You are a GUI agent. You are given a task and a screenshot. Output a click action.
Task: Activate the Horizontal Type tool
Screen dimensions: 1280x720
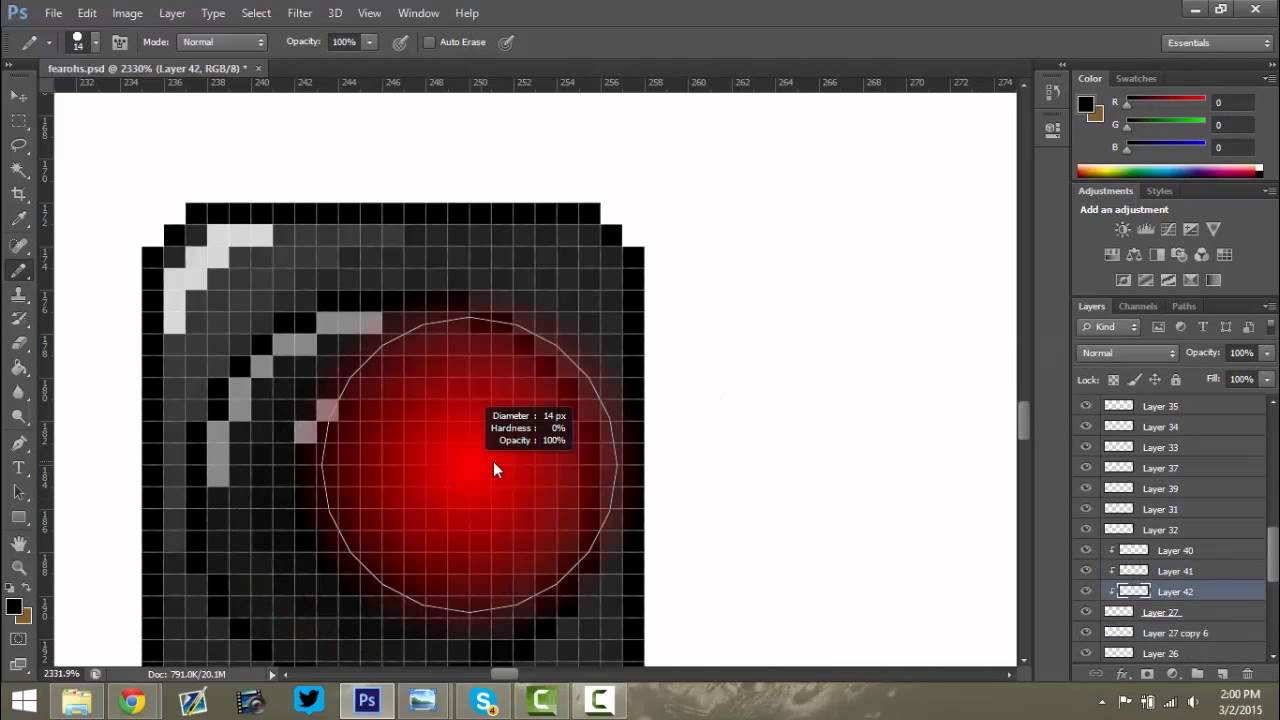(x=19, y=468)
